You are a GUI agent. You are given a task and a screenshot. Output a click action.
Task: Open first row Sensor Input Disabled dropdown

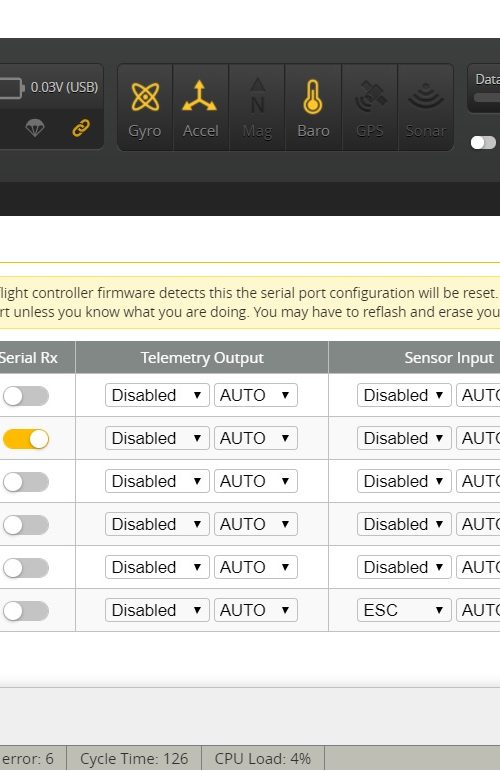pyautogui.click(x=404, y=395)
